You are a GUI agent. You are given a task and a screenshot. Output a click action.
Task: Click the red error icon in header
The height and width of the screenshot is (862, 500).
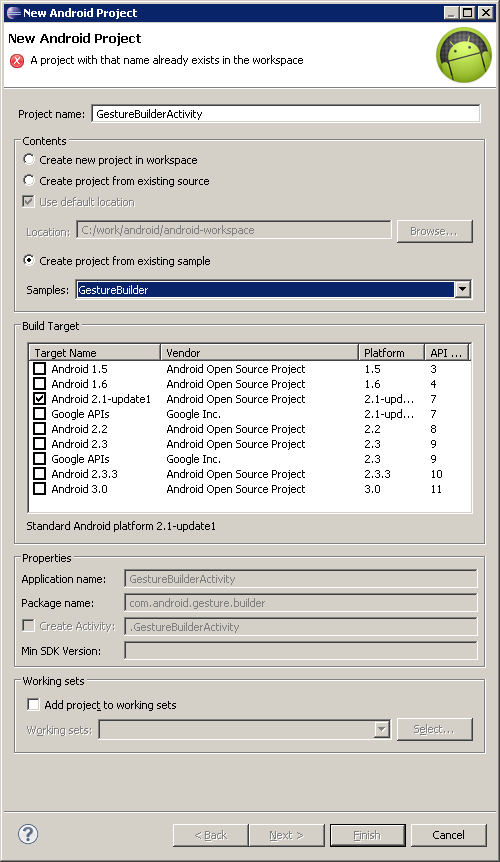pos(17,60)
